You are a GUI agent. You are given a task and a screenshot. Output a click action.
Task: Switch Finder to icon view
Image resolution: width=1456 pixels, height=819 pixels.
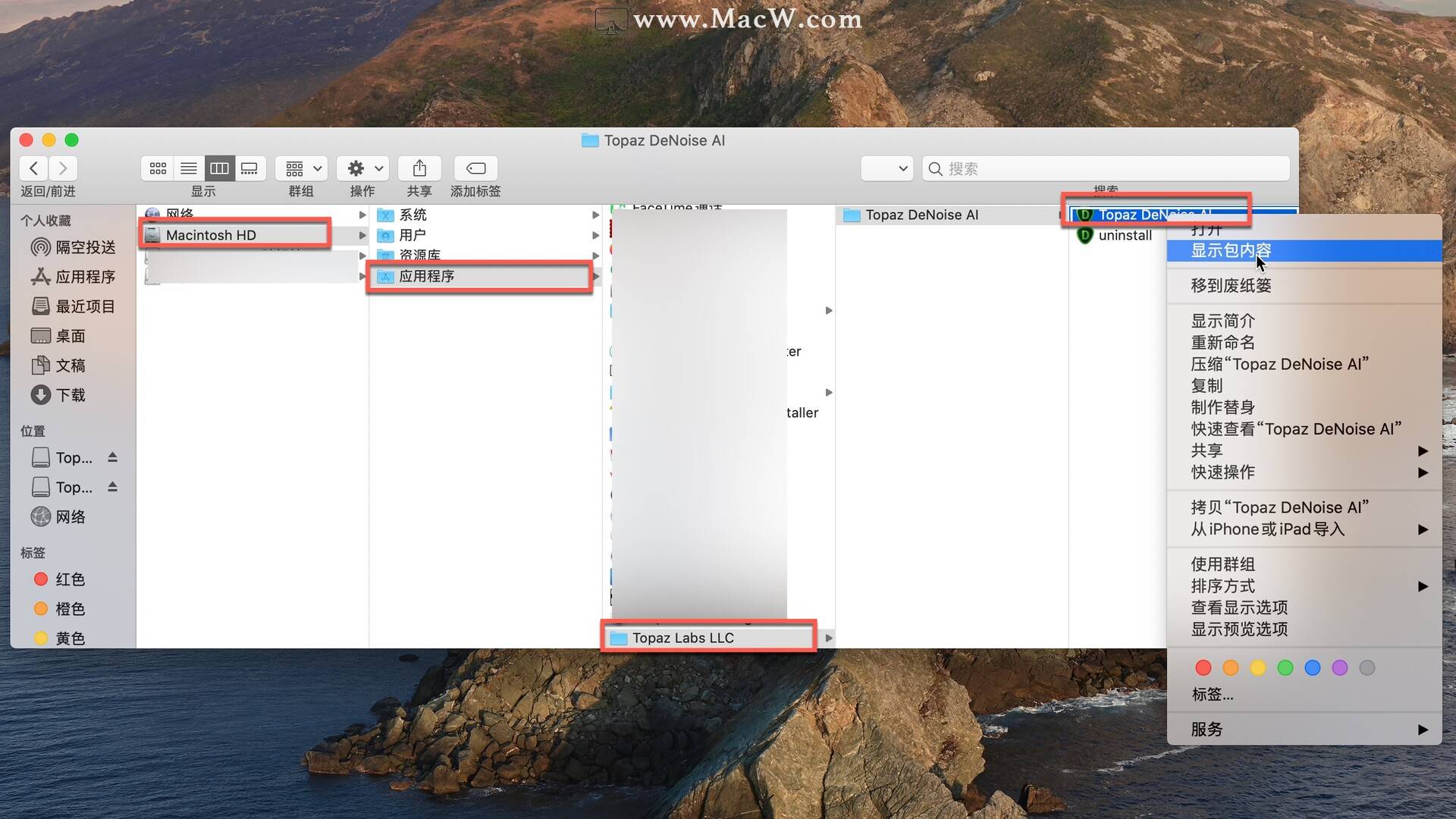(158, 168)
